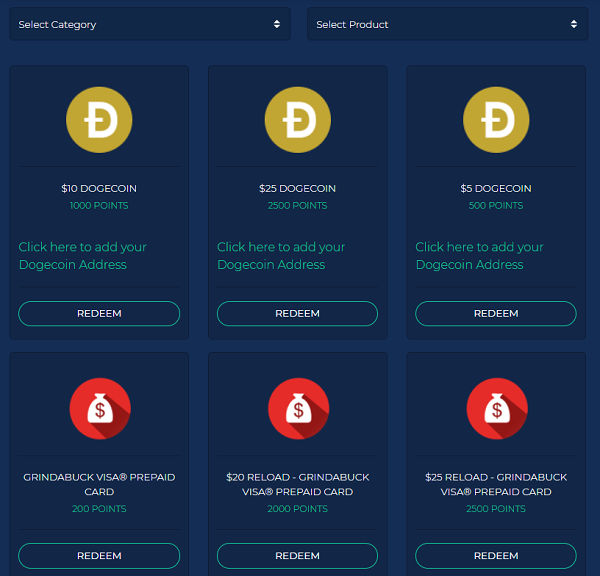Click the $10 DOGECOIN title text
The image size is (600, 576).
tap(99, 188)
